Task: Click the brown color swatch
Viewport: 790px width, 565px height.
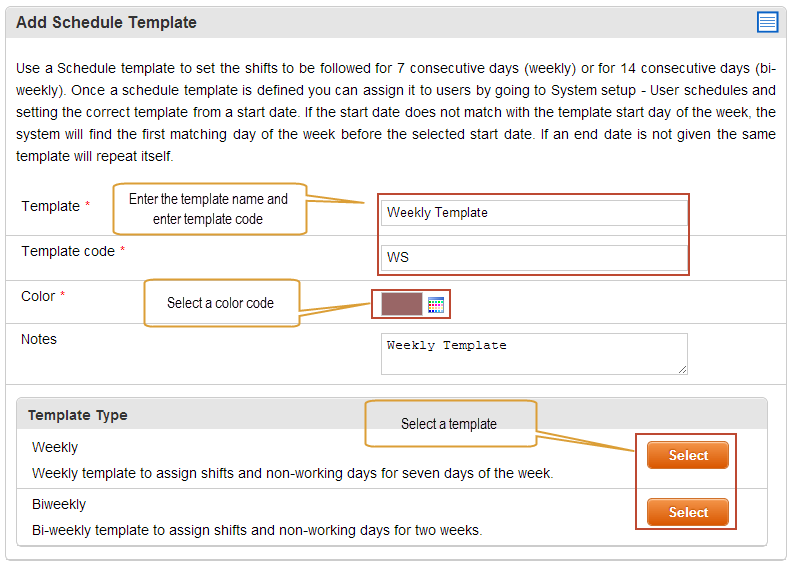Action: pyautogui.click(x=402, y=304)
